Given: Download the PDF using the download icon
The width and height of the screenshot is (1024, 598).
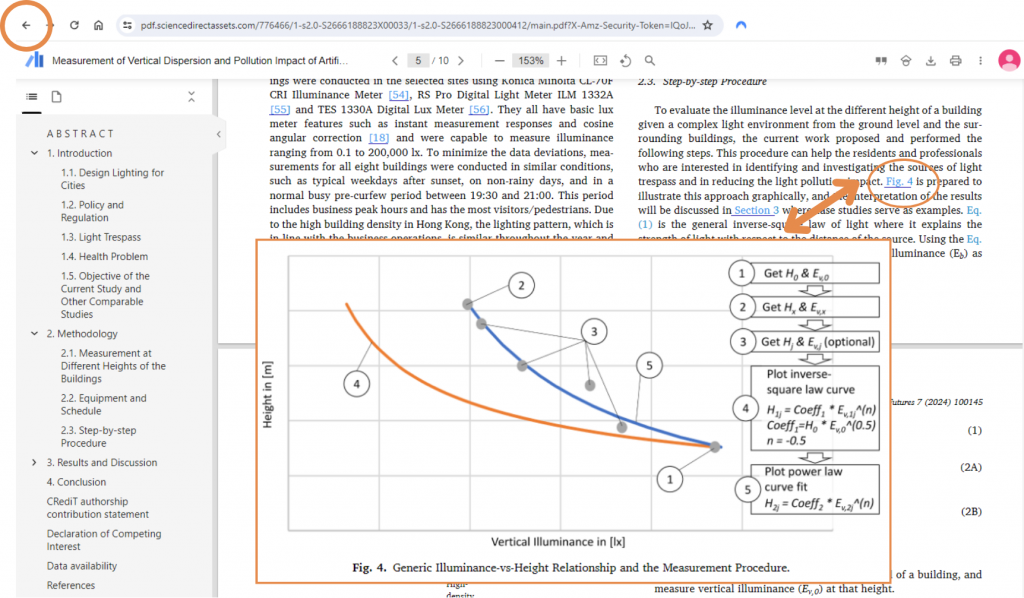Looking at the screenshot, I should 931,60.
